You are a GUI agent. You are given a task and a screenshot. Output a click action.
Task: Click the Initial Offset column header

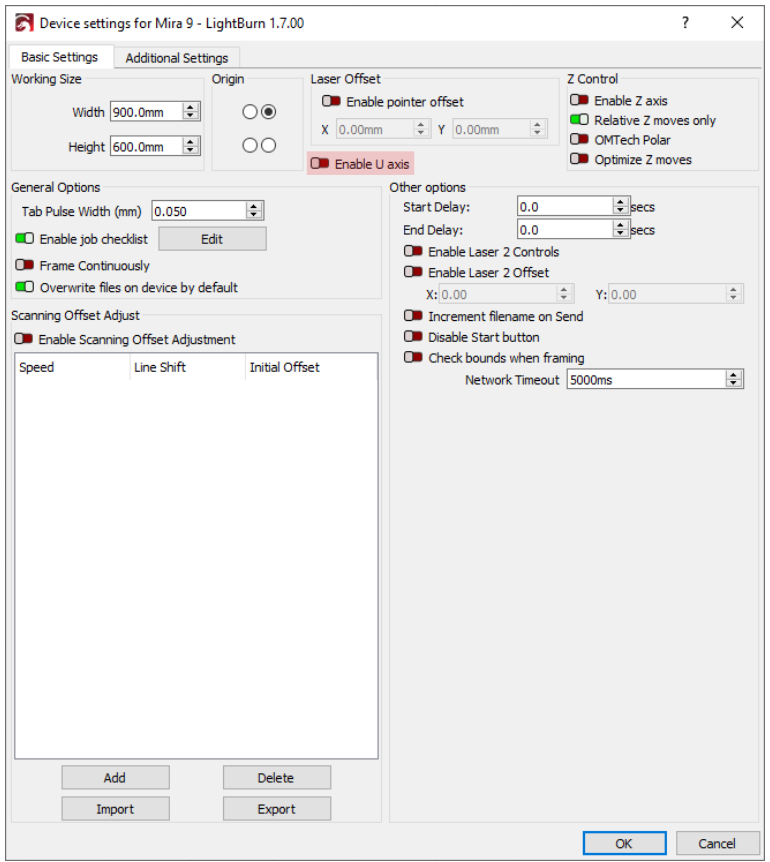click(311, 367)
